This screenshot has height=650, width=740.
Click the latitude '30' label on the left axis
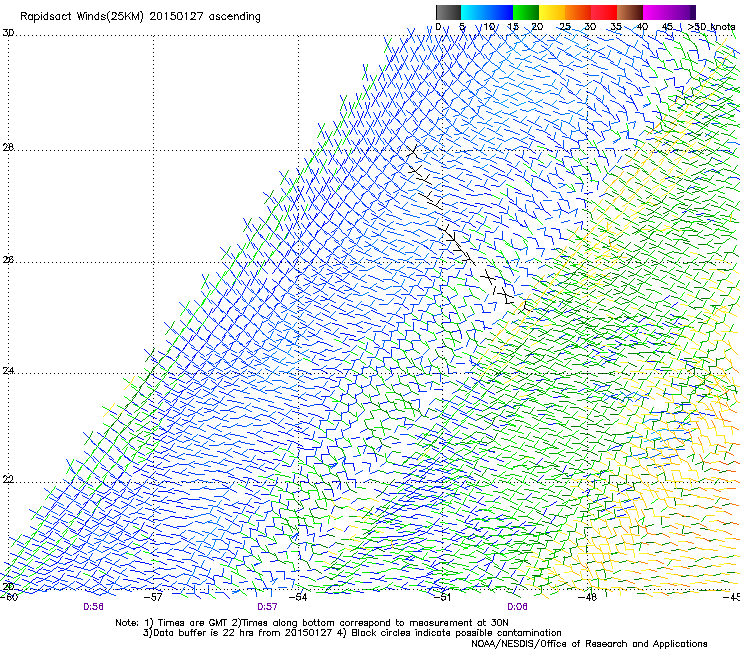[8, 33]
